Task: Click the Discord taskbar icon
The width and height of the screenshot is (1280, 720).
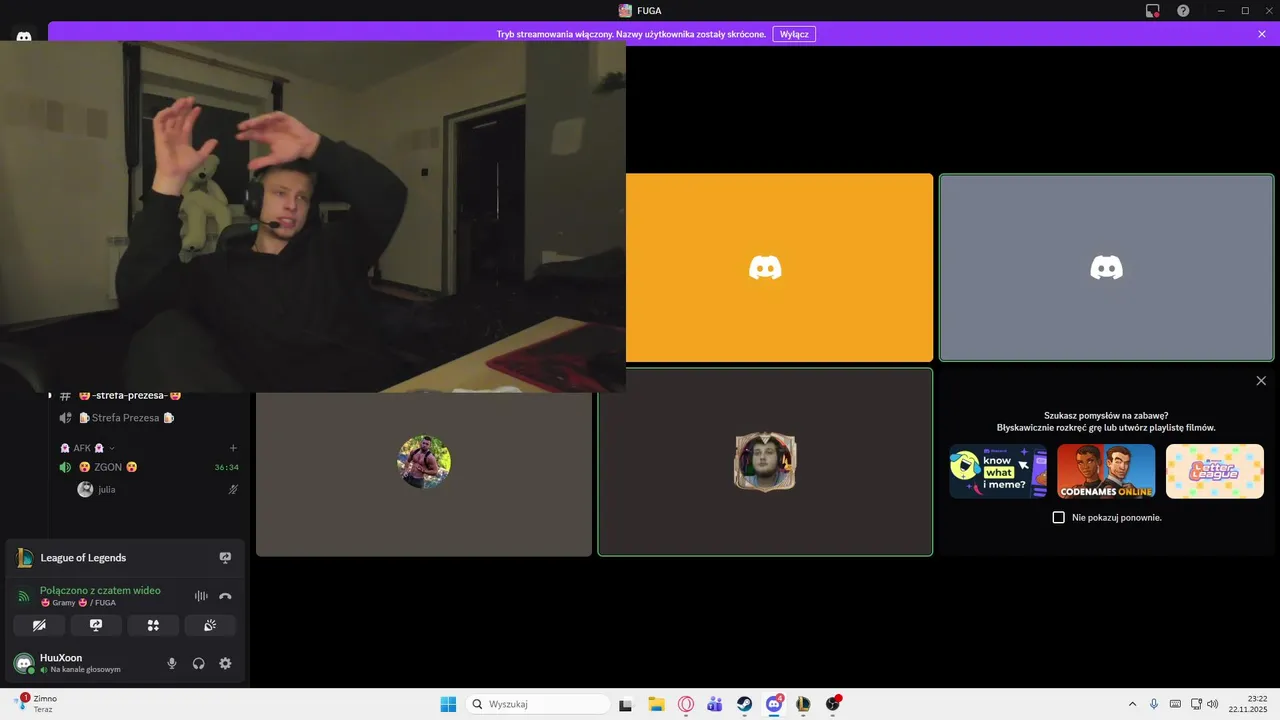Action: [774, 704]
